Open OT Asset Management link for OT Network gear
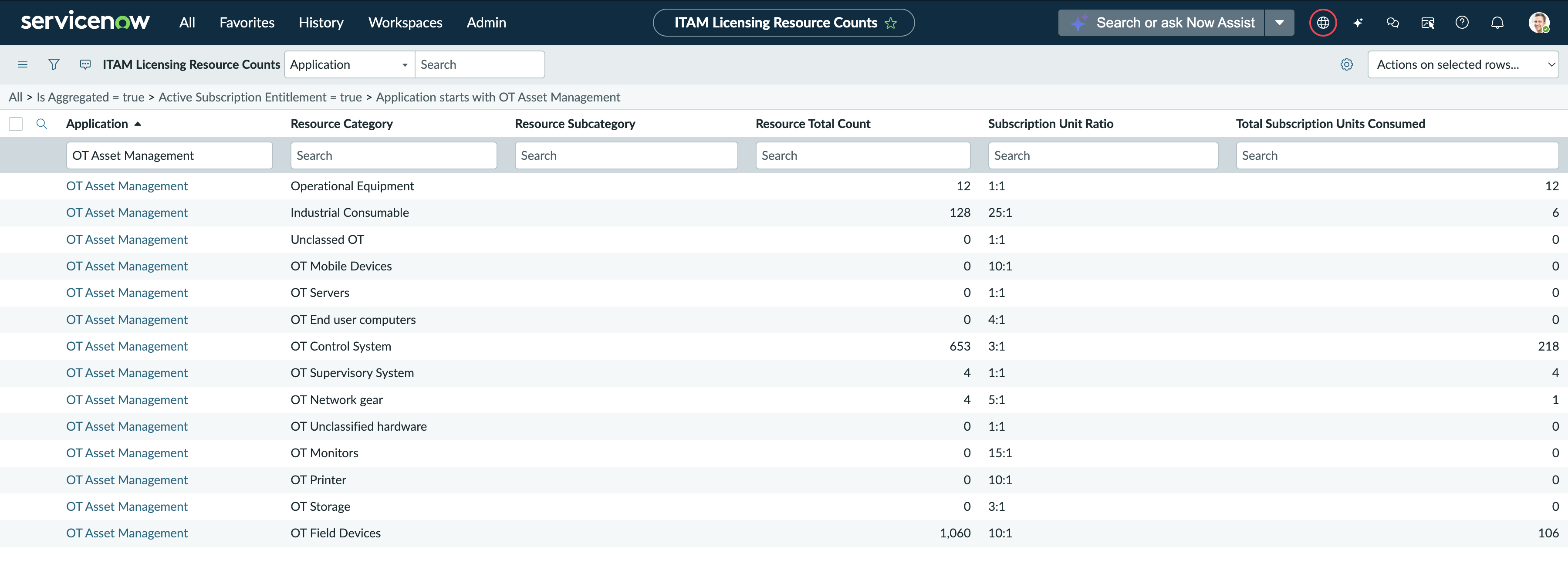 click(127, 400)
